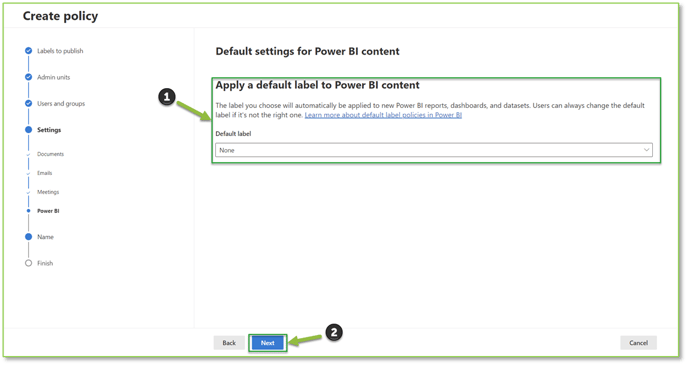Viewport: 687px width, 365px height.
Task: Cancel the policy creation
Action: click(x=638, y=343)
